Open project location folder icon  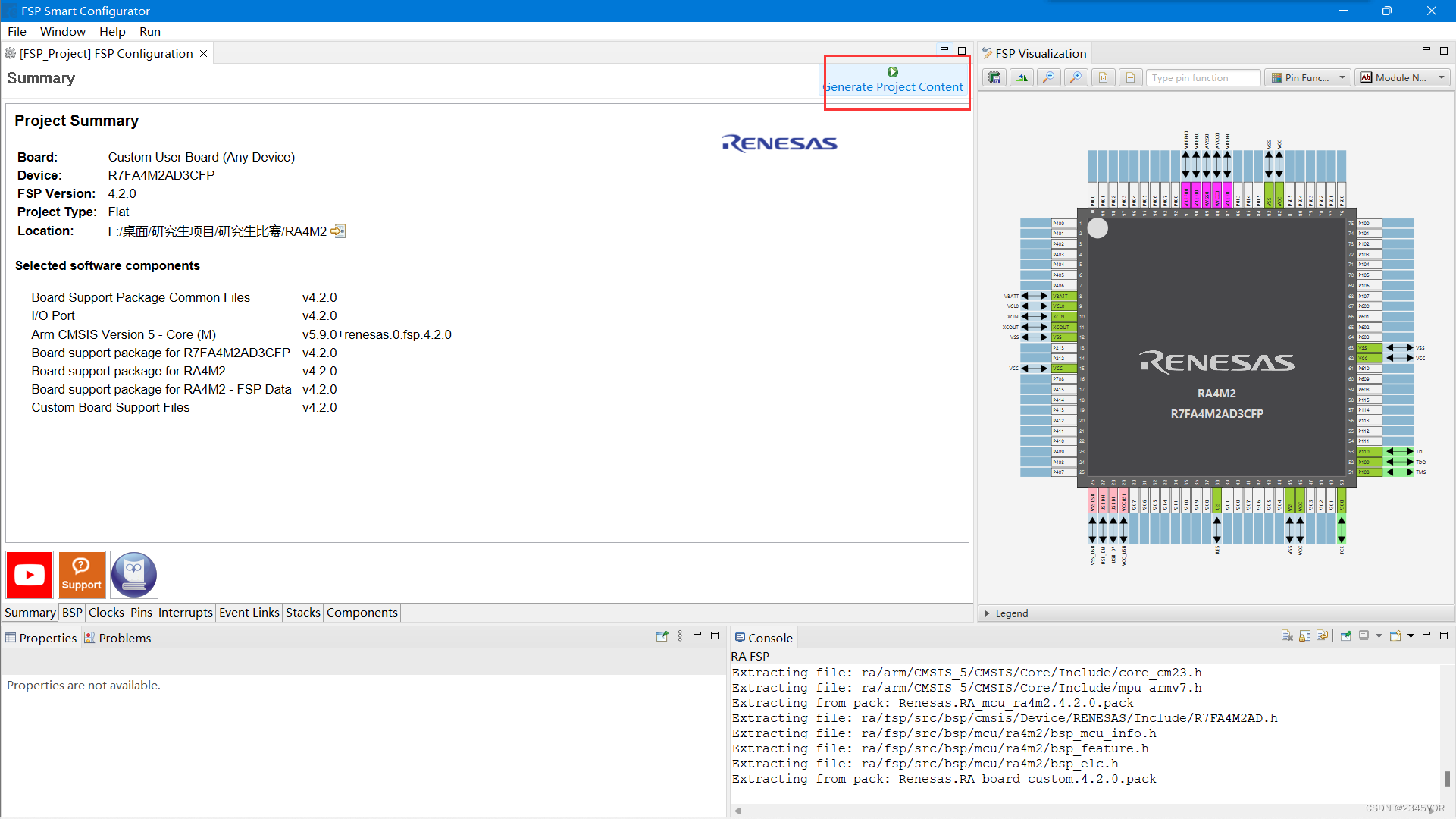338,231
